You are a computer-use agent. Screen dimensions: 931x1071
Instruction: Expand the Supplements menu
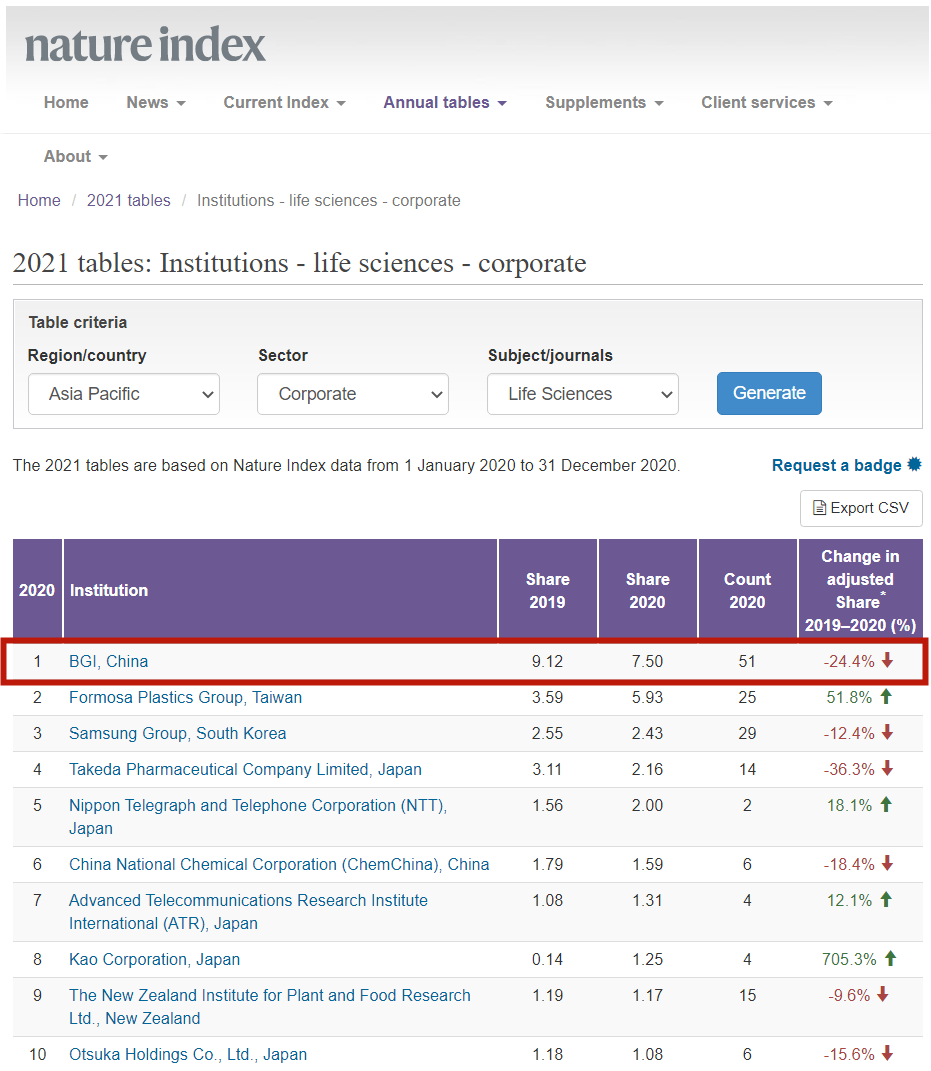coord(604,102)
